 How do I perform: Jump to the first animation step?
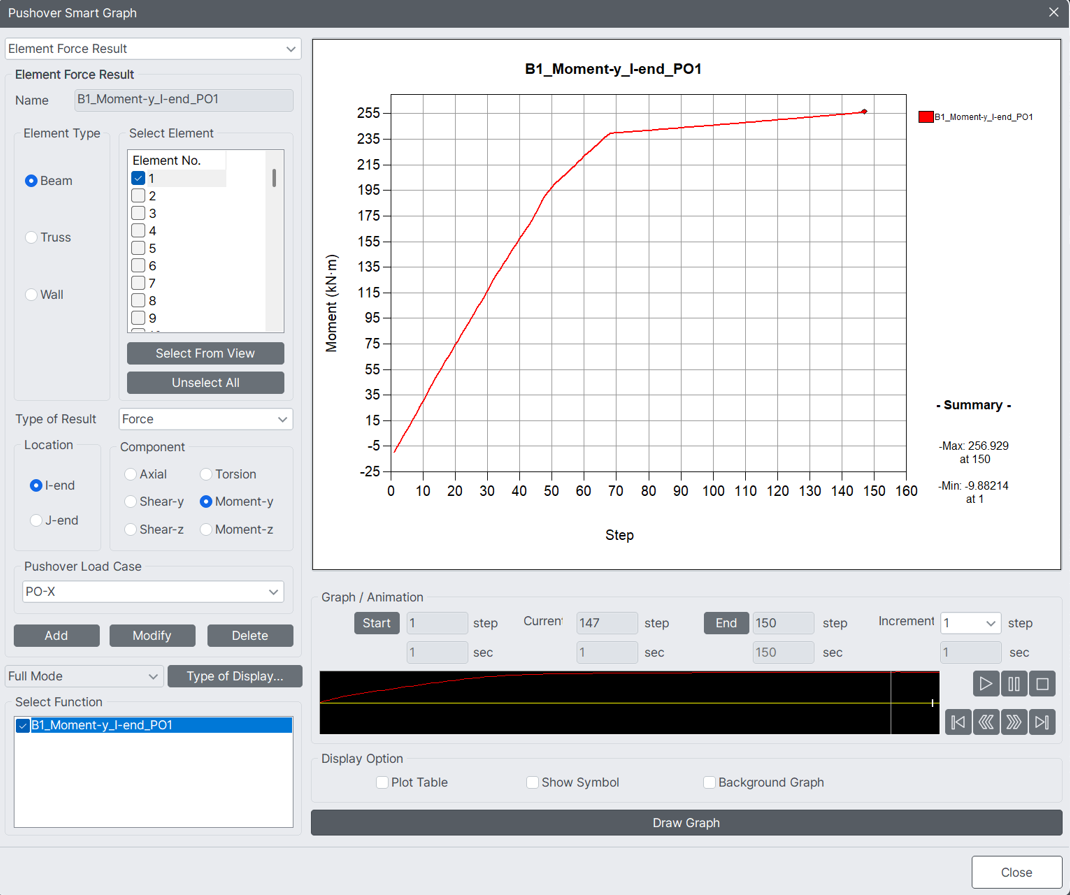pyautogui.click(x=958, y=721)
